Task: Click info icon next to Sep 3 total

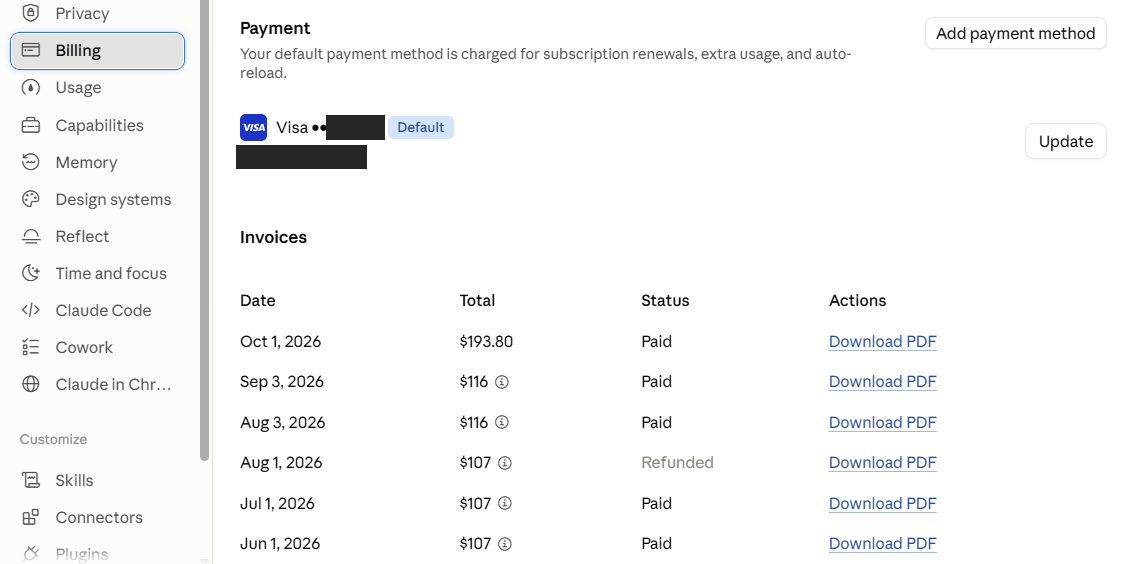Action: (502, 382)
